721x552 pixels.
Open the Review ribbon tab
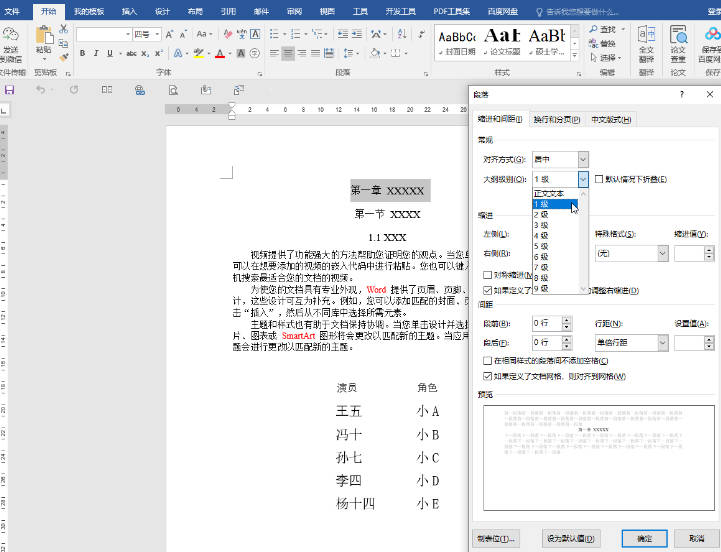tap(294, 11)
